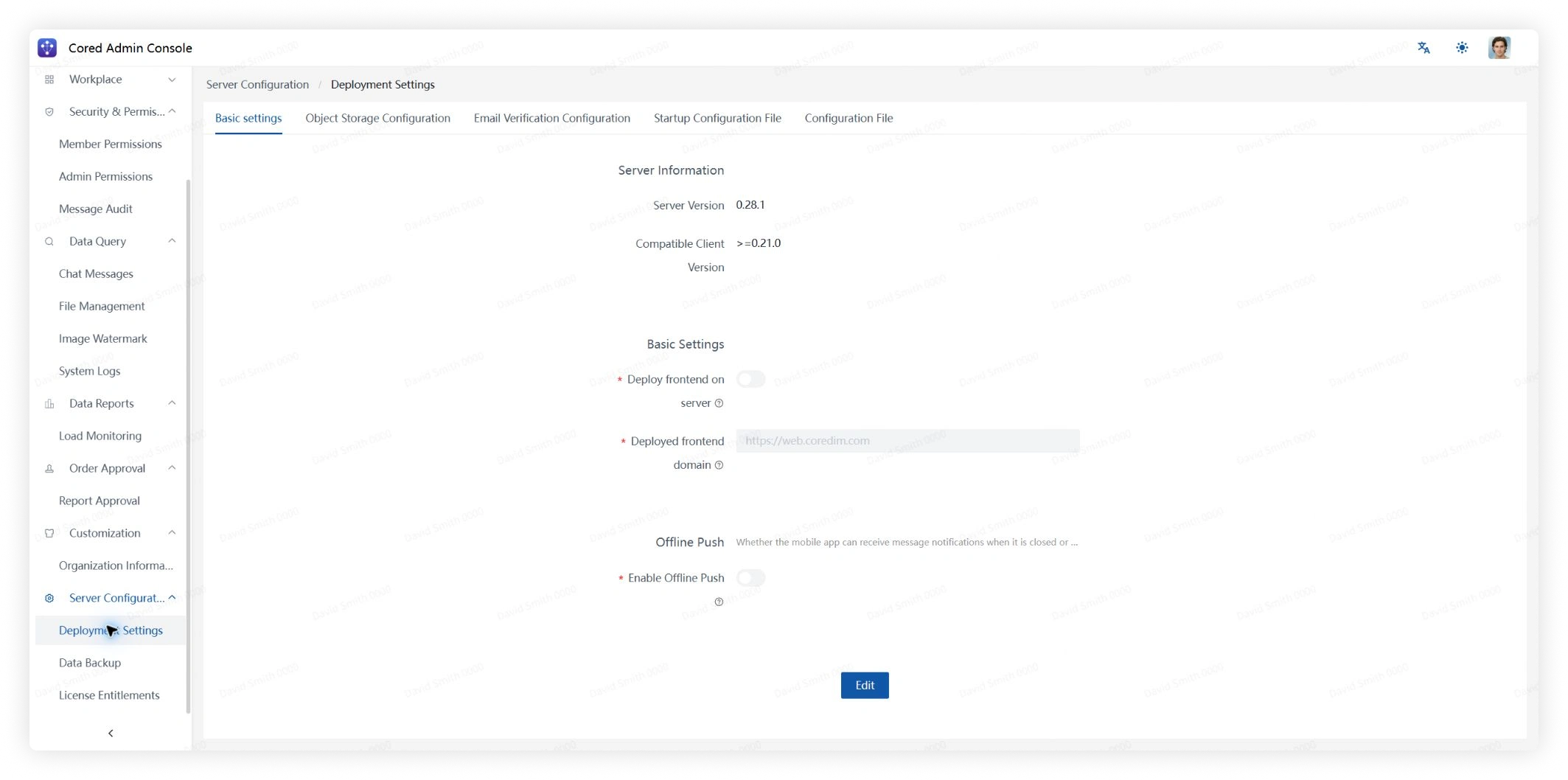Image resolution: width=1568 pixels, height=780 pixels.
Task: Go to Server Configuration breadcrumb link
Action: [257, 85]
